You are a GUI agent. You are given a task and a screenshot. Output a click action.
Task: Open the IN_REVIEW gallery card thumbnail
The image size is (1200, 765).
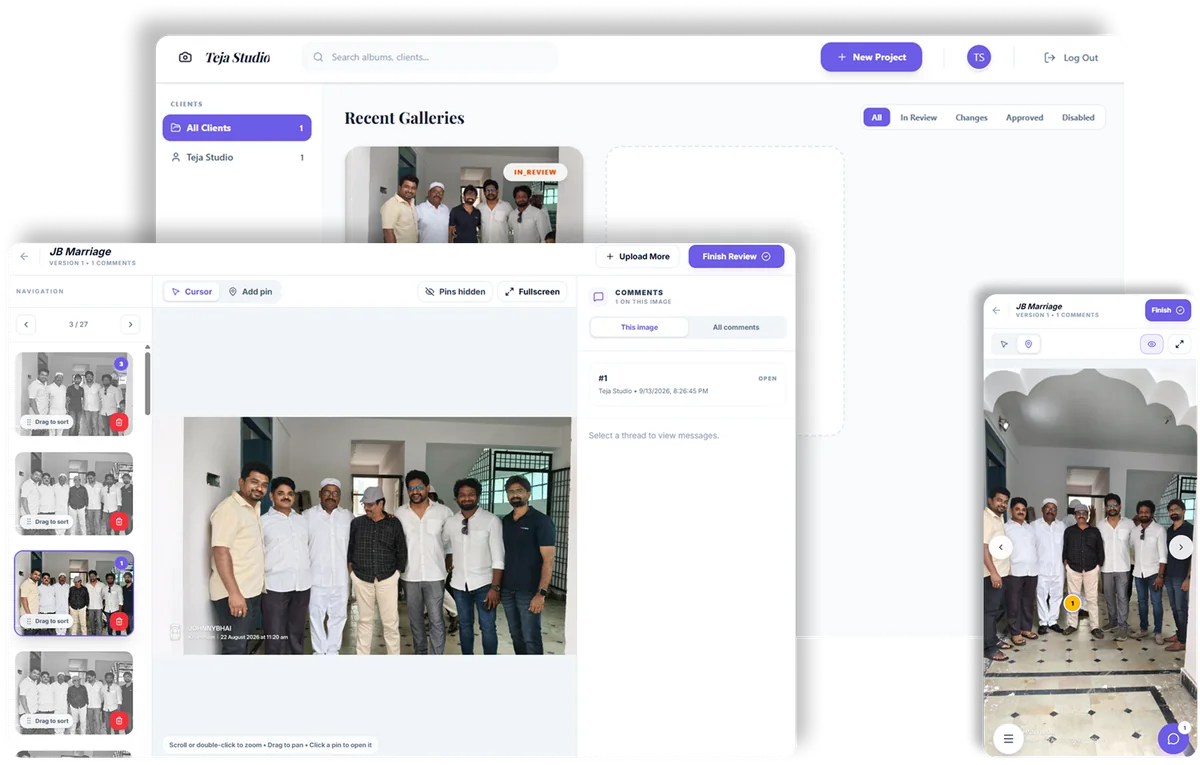(464, 195)
